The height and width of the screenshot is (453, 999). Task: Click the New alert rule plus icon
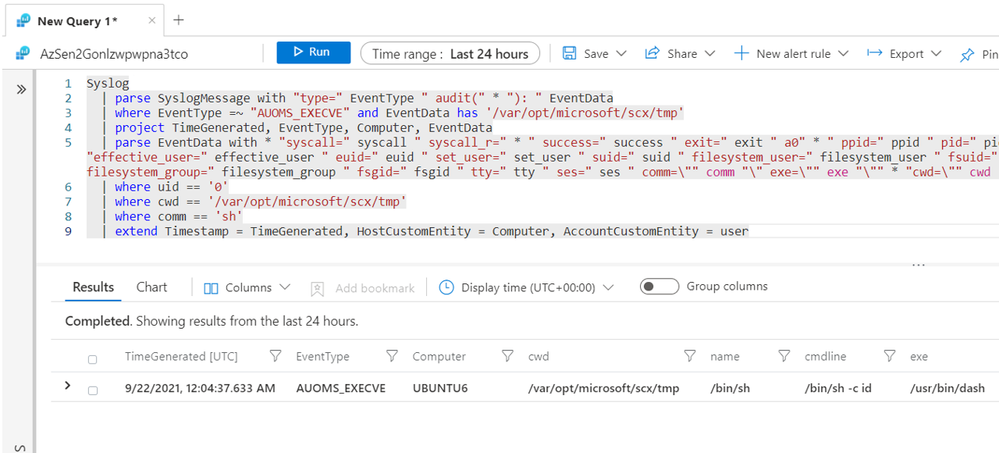[741, 54]
